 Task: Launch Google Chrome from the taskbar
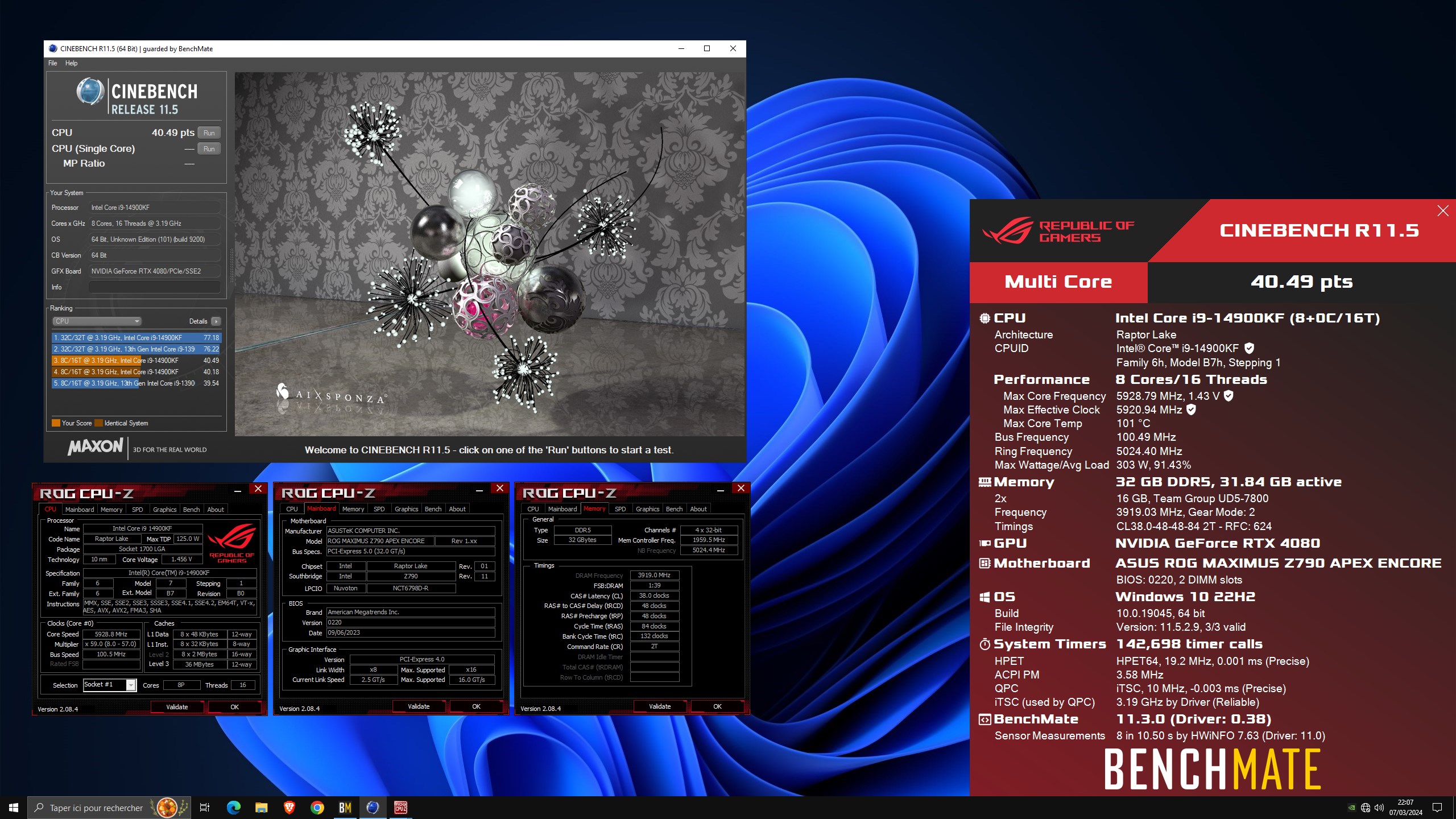317,808
